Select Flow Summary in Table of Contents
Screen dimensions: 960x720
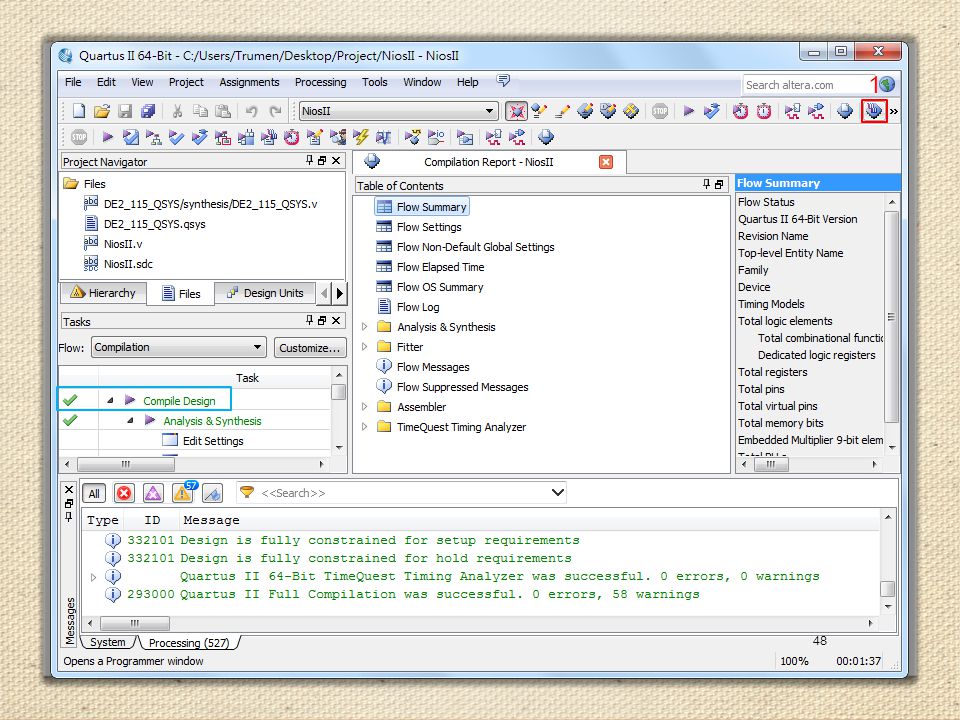(x=422, y=207)
